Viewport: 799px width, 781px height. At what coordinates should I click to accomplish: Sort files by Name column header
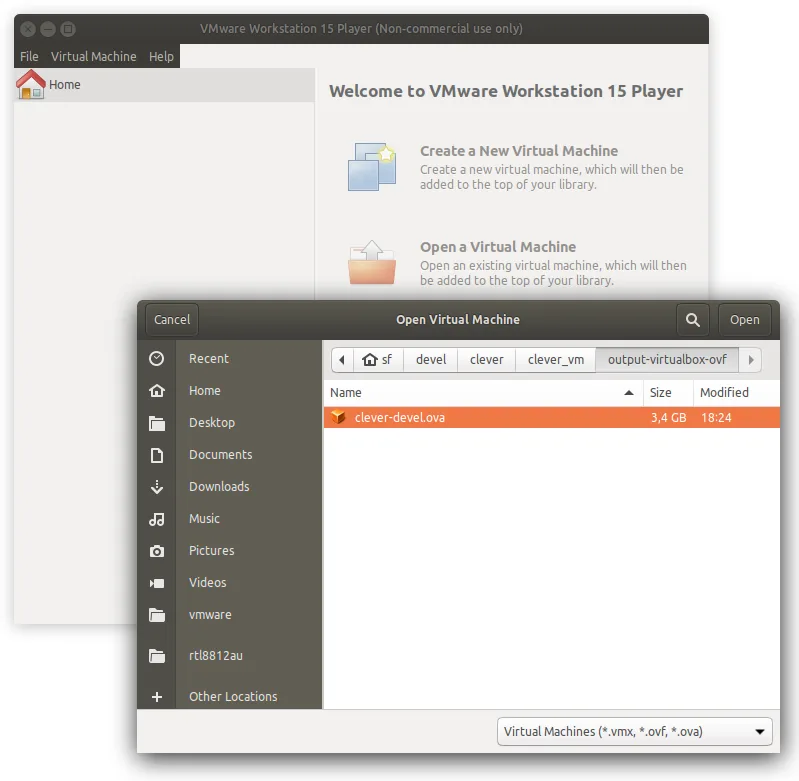pyautogui.click(x=483, y=393)
